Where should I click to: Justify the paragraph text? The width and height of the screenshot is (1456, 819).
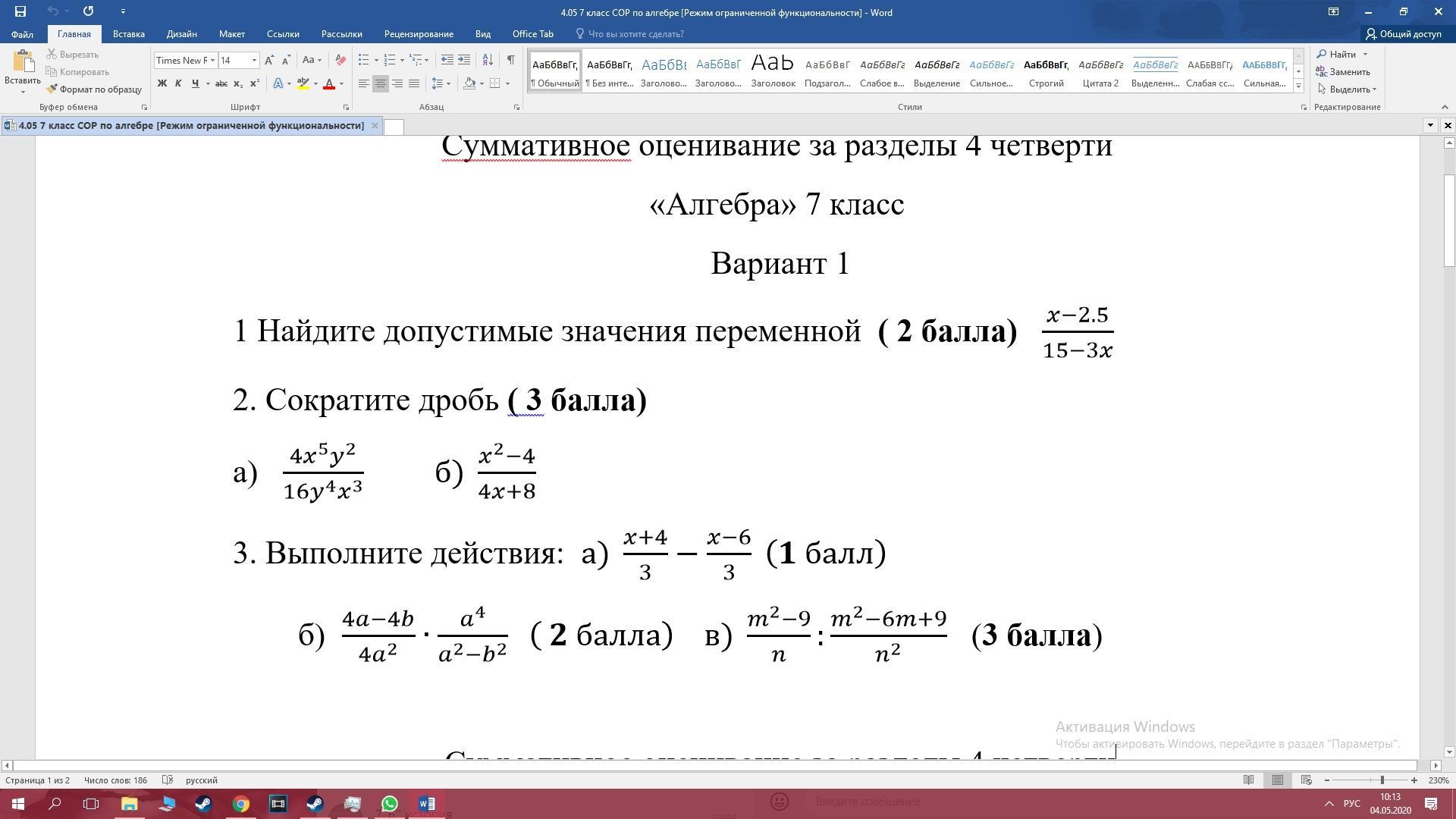(x=414, y=83)
